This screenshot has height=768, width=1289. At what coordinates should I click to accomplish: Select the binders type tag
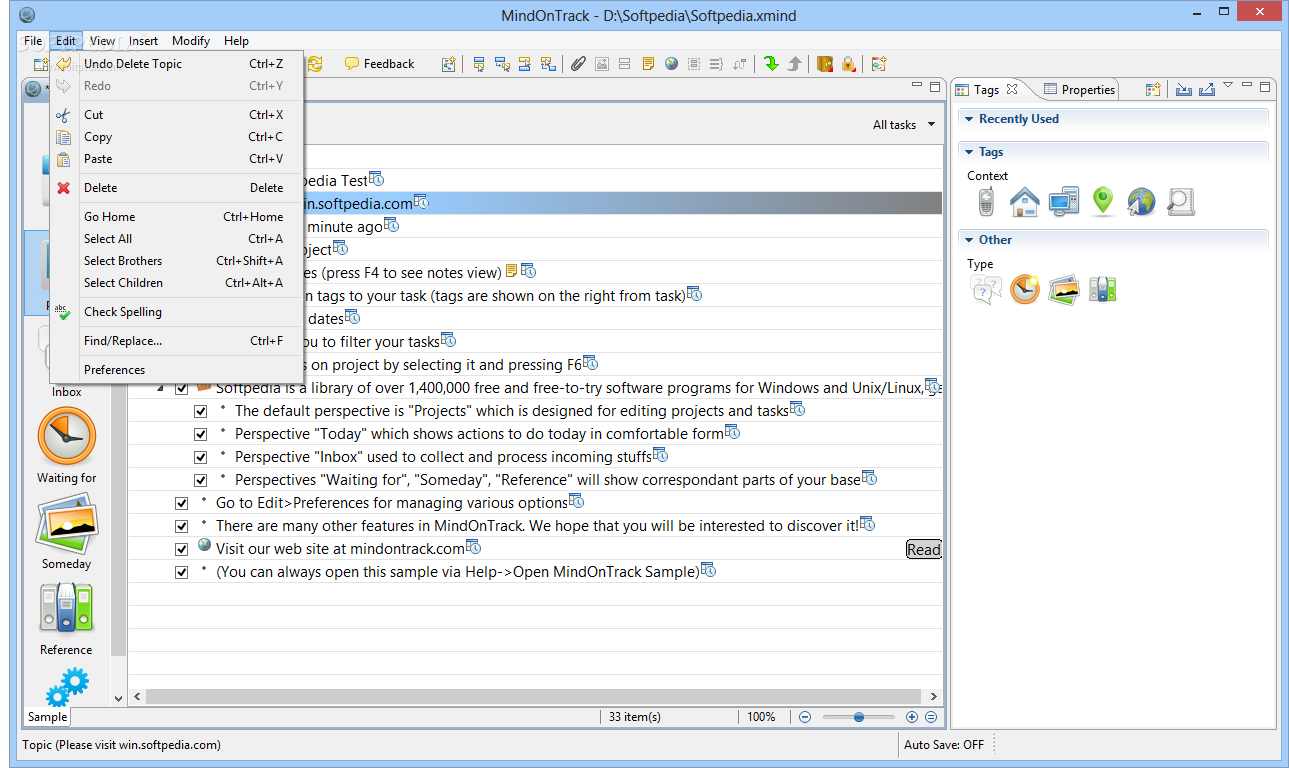click(1102, 290)
